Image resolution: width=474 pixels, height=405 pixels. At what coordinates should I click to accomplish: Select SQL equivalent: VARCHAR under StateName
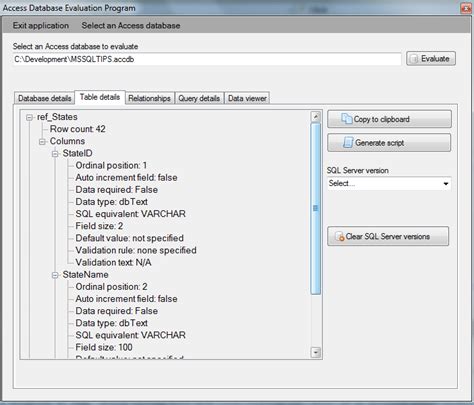(x=130, y=335)
